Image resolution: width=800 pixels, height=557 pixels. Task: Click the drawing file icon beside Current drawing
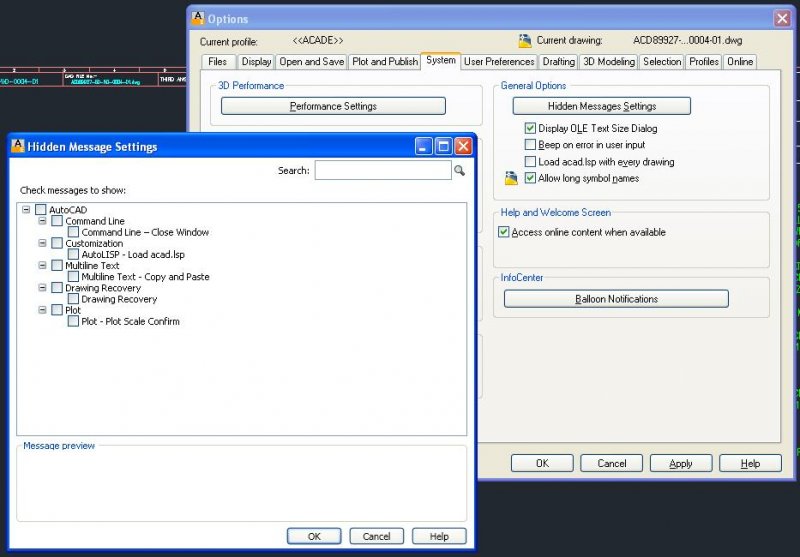pyautogui.click(x=525, y=41)
